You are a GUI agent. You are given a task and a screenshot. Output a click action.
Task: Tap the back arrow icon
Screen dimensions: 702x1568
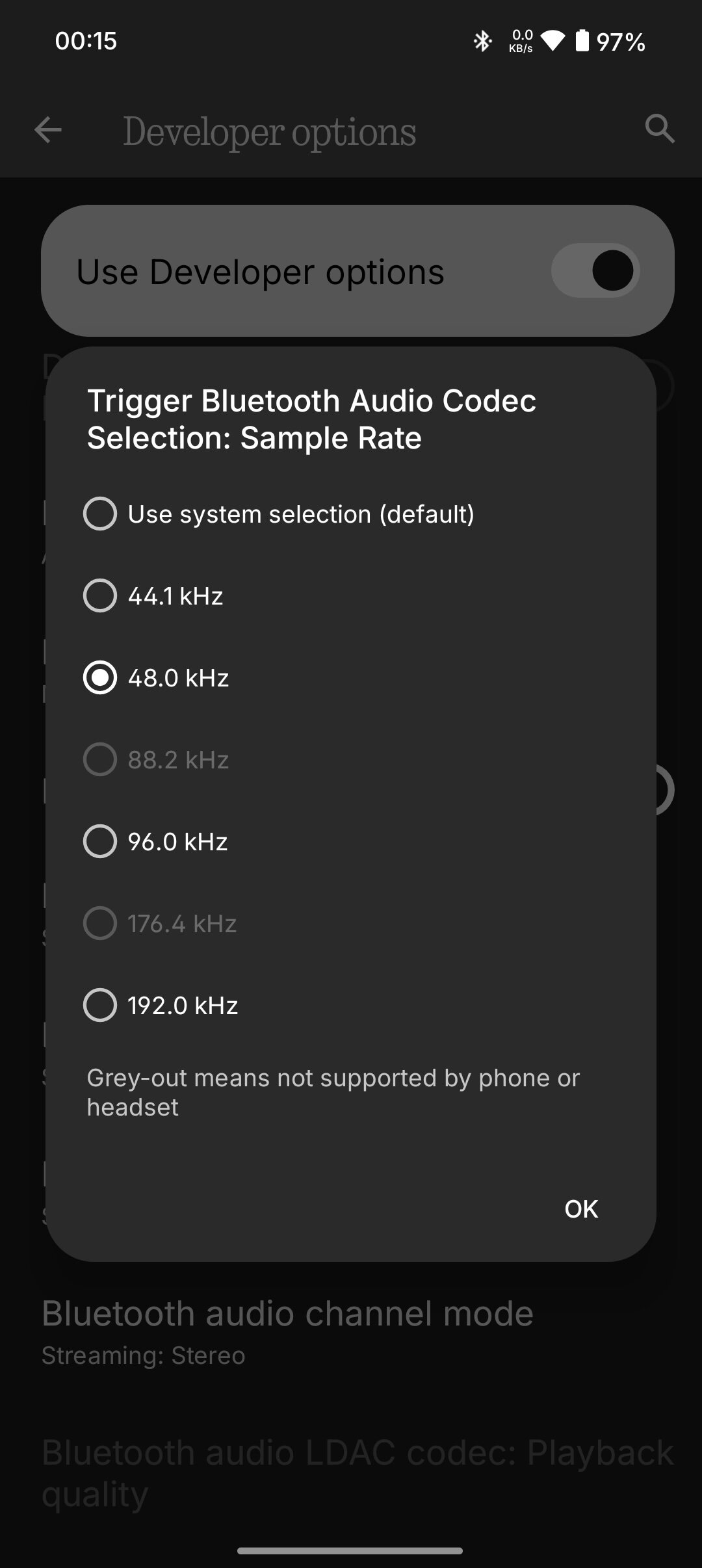coord(47,130)
